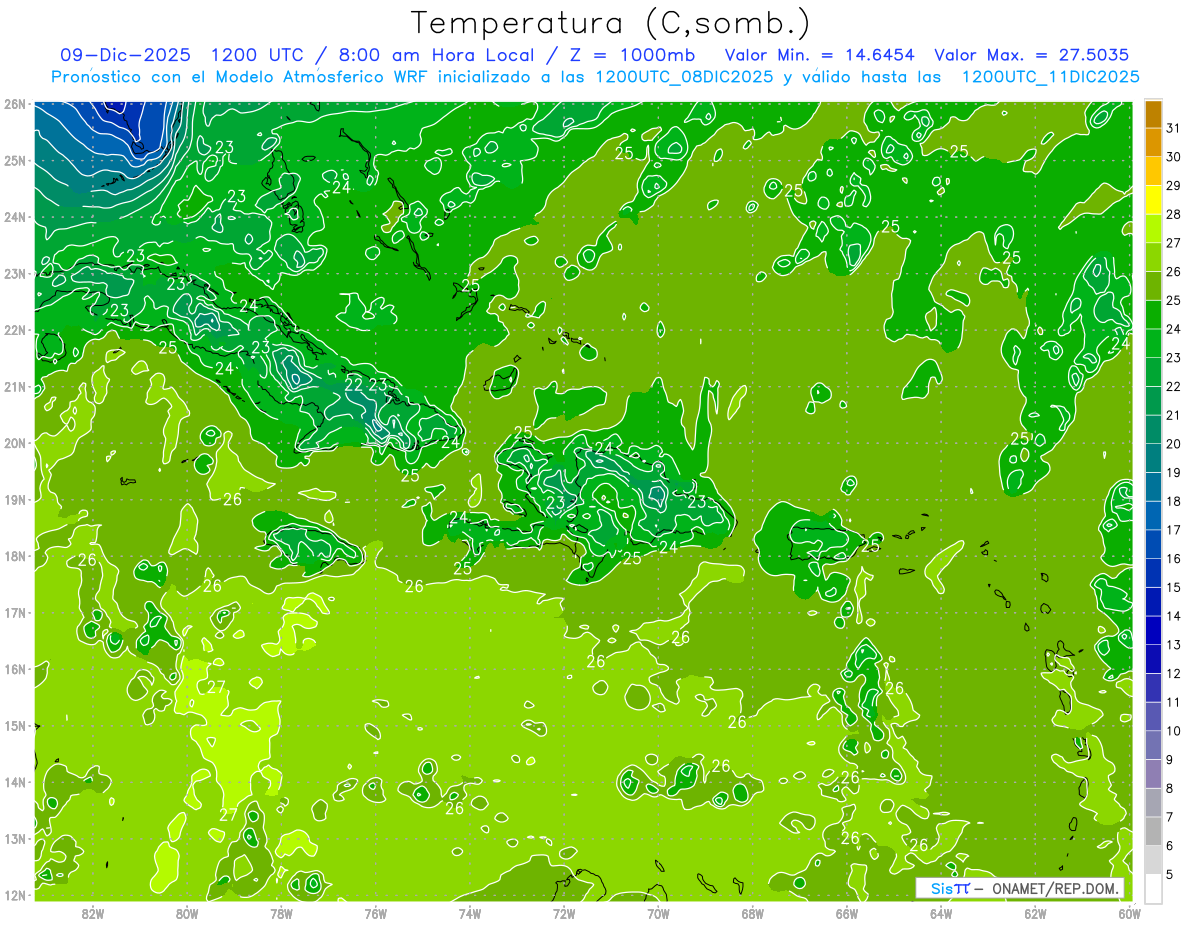Click the 82W longitude axis label
The width and height of the screenshot is (1200, 927).
click(x=93, y=913)
